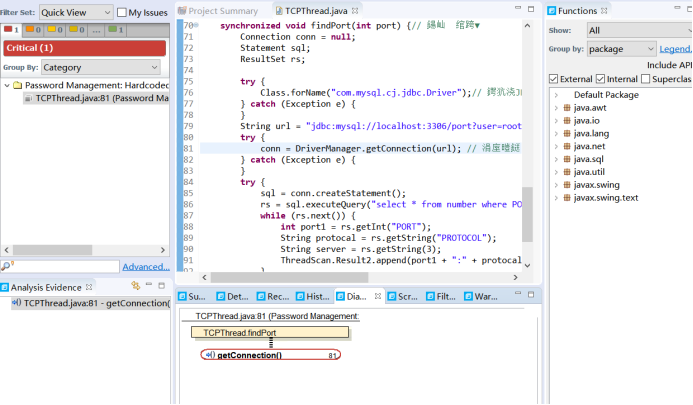Close the Functions view tab
Viewport: 693px width, 405px height.
(x=604, y=11)
